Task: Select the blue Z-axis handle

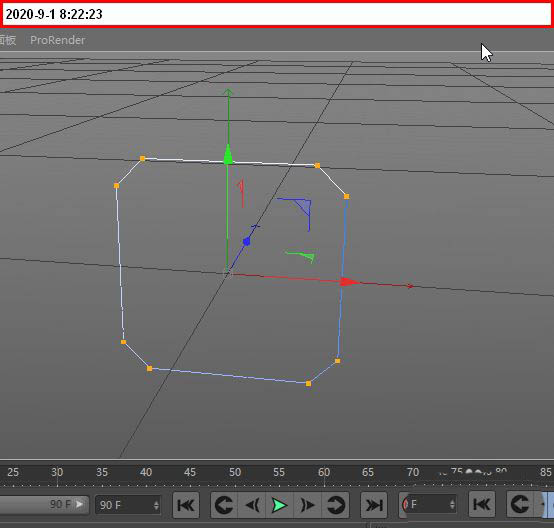Action: (x=247, y=242)
